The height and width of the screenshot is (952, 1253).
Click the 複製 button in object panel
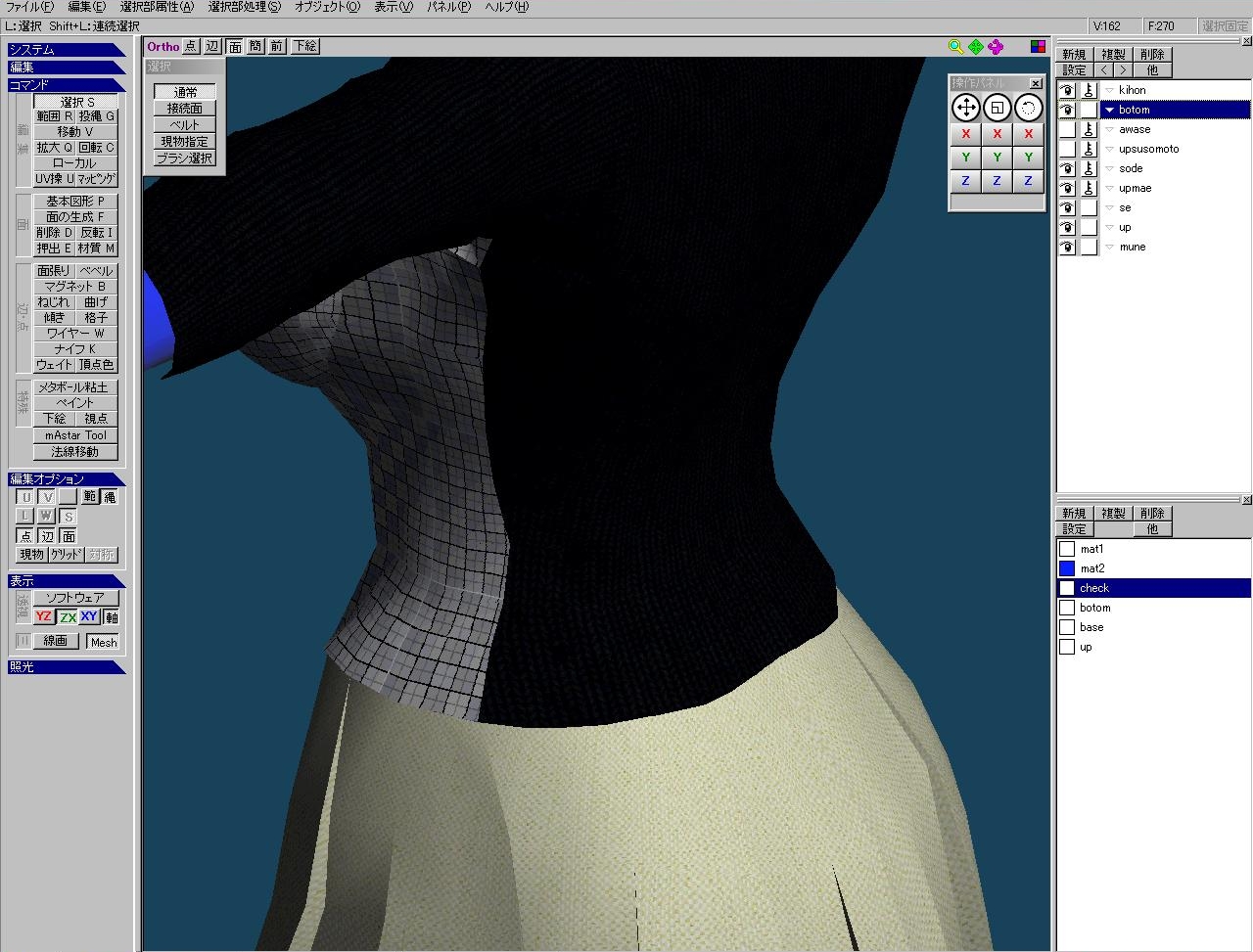click(1113, 55)
